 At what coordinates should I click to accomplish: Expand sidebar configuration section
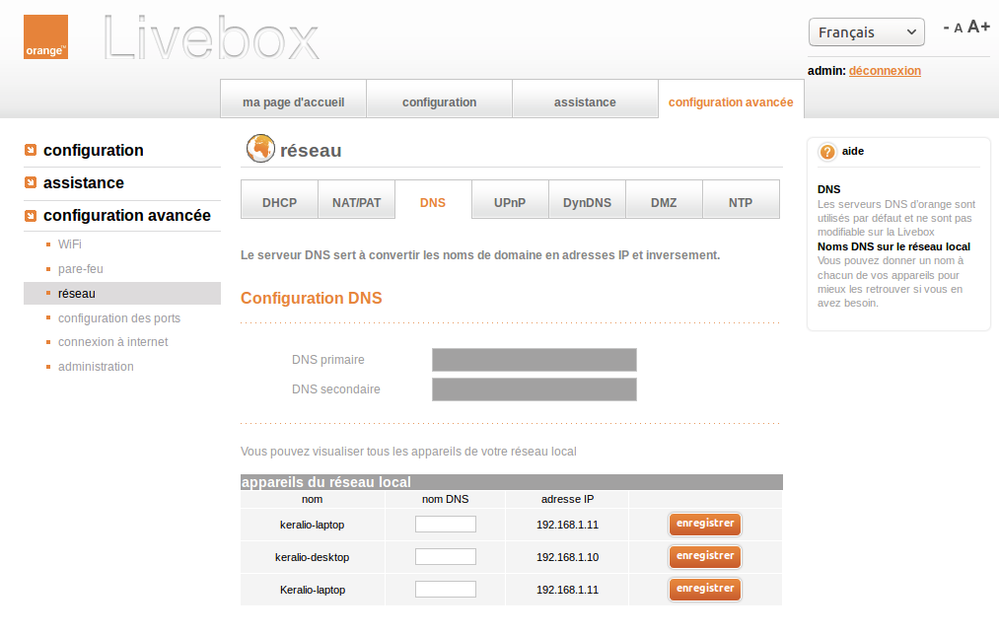pos(94,150)
